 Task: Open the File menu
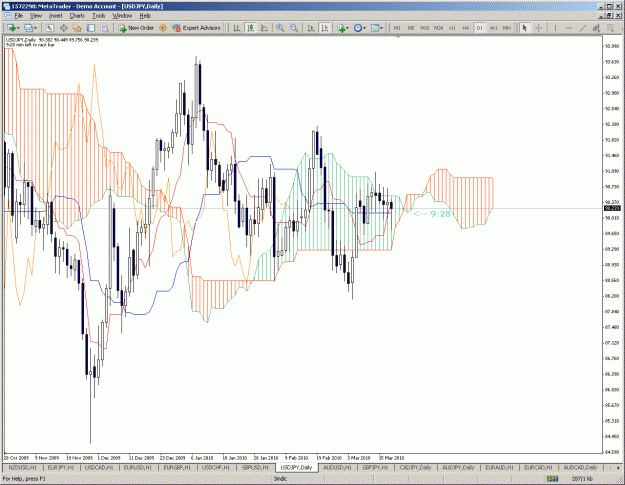coord(18,16)
